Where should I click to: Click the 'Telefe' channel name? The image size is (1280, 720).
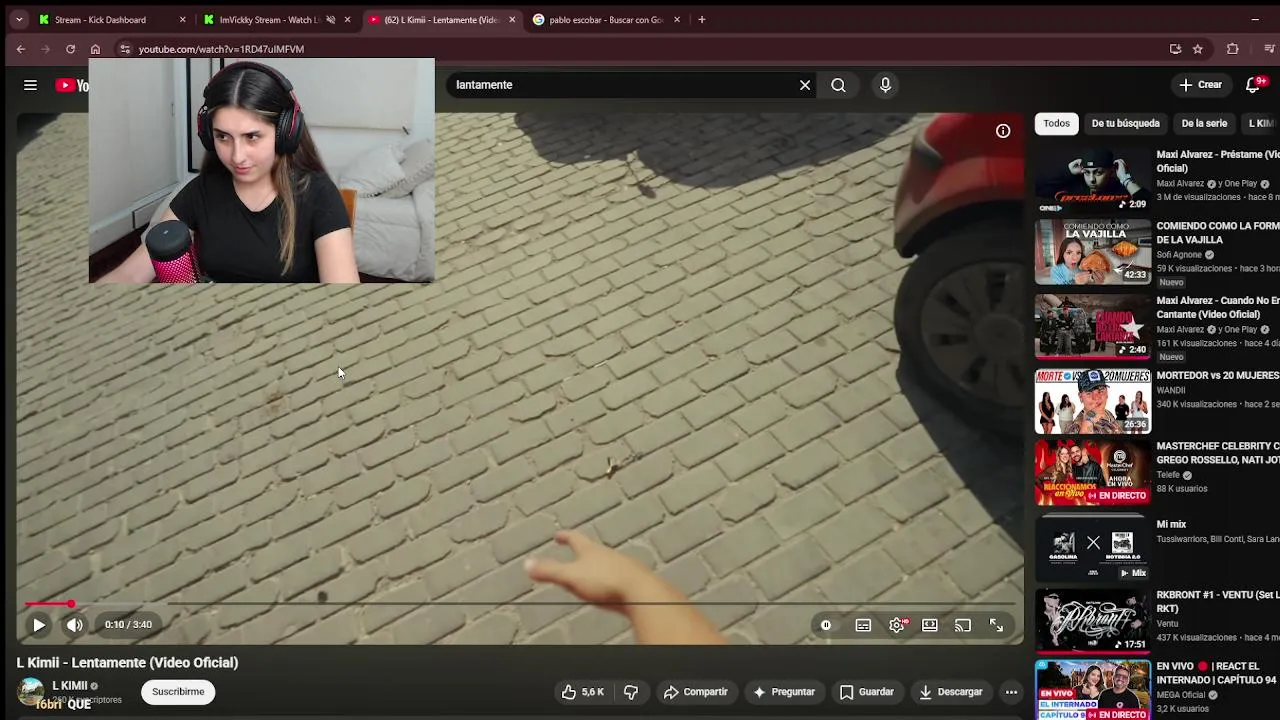(1168, 475)
